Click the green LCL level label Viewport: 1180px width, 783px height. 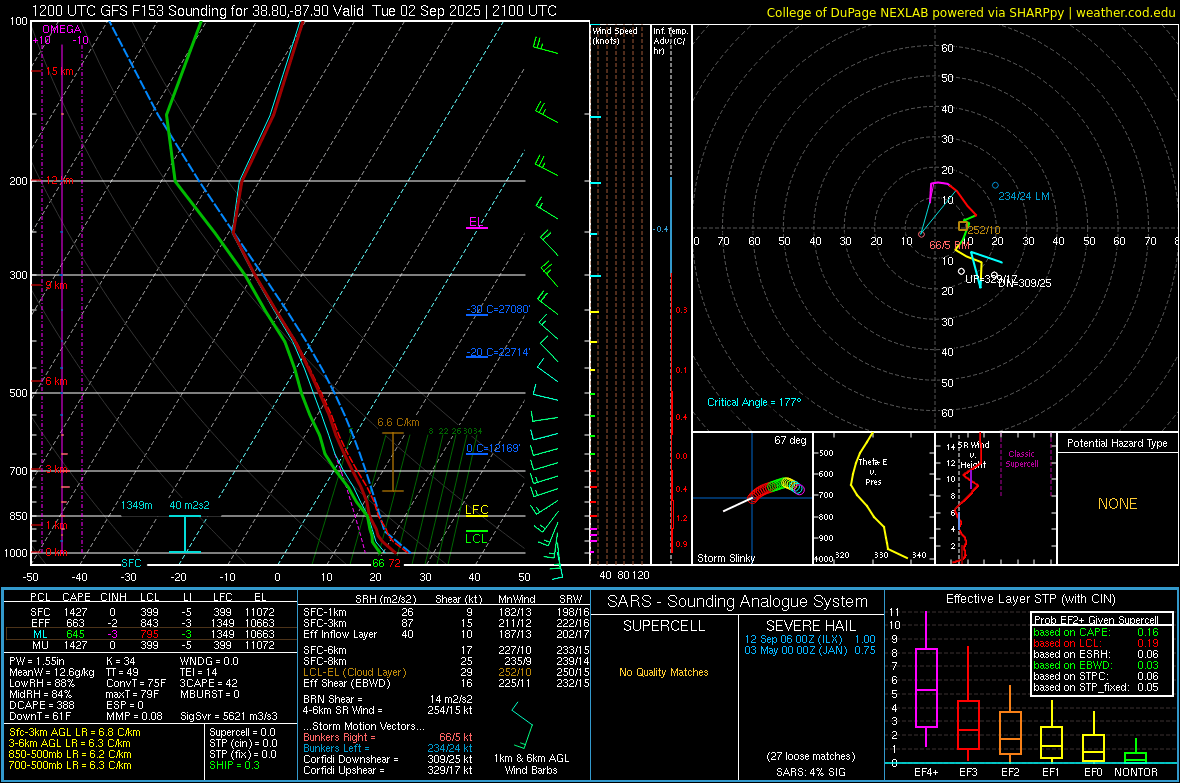pyautogui.click(x=476, y=538)
